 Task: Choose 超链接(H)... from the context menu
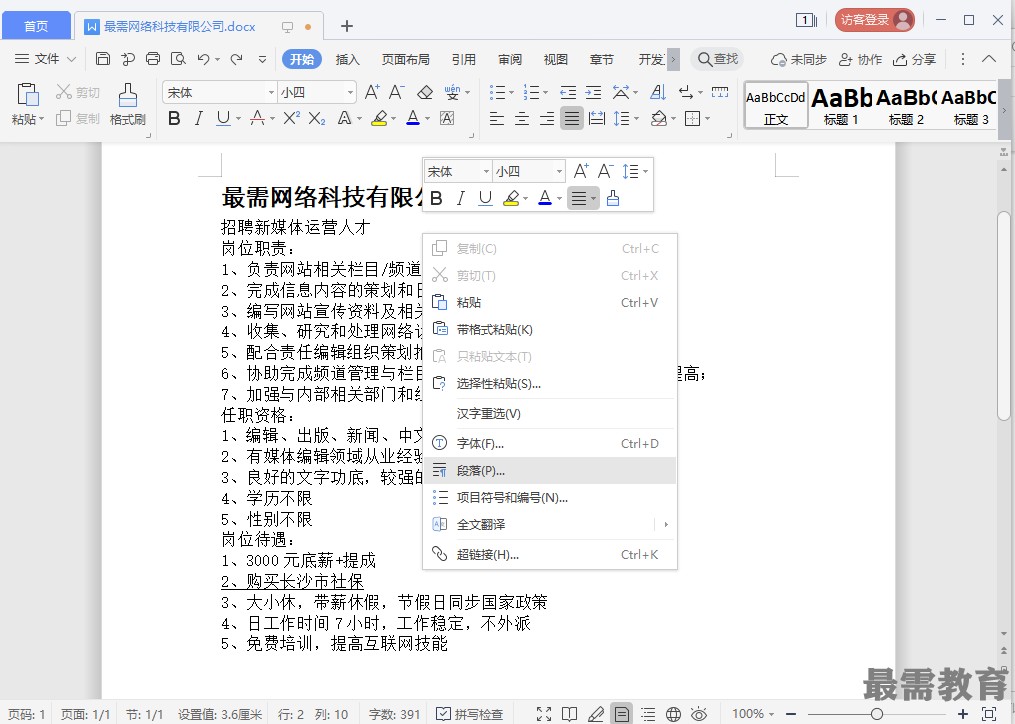click(x=550, y=554)
